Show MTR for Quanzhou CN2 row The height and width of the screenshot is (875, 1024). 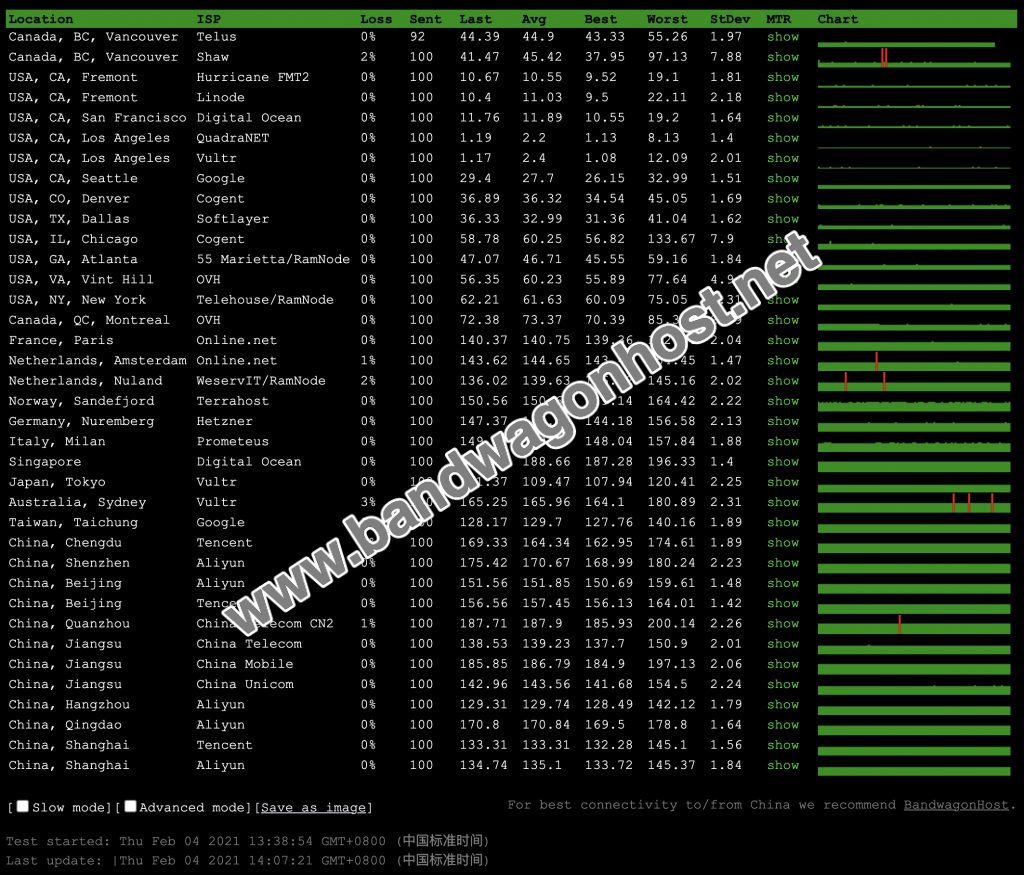783,624
